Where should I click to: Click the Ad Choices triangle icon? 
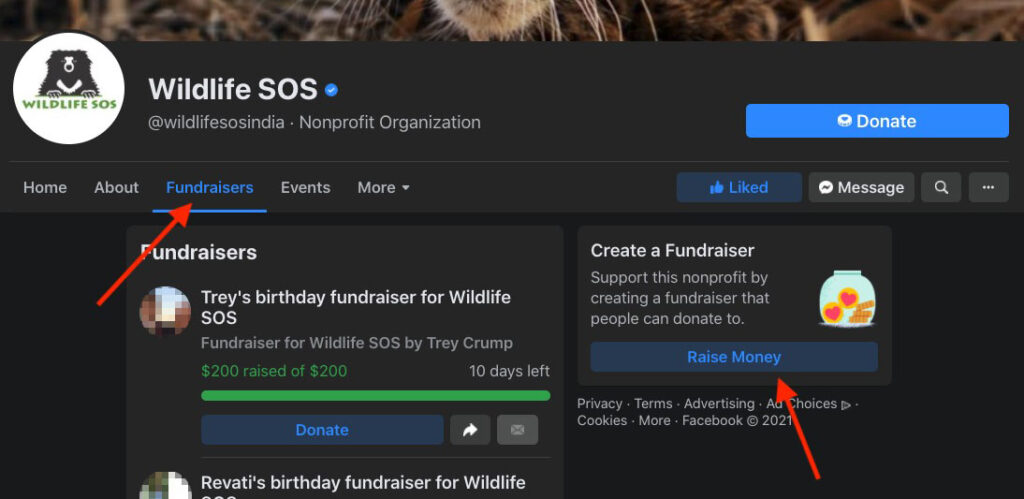pyautogui.click(x=846, y=404)
